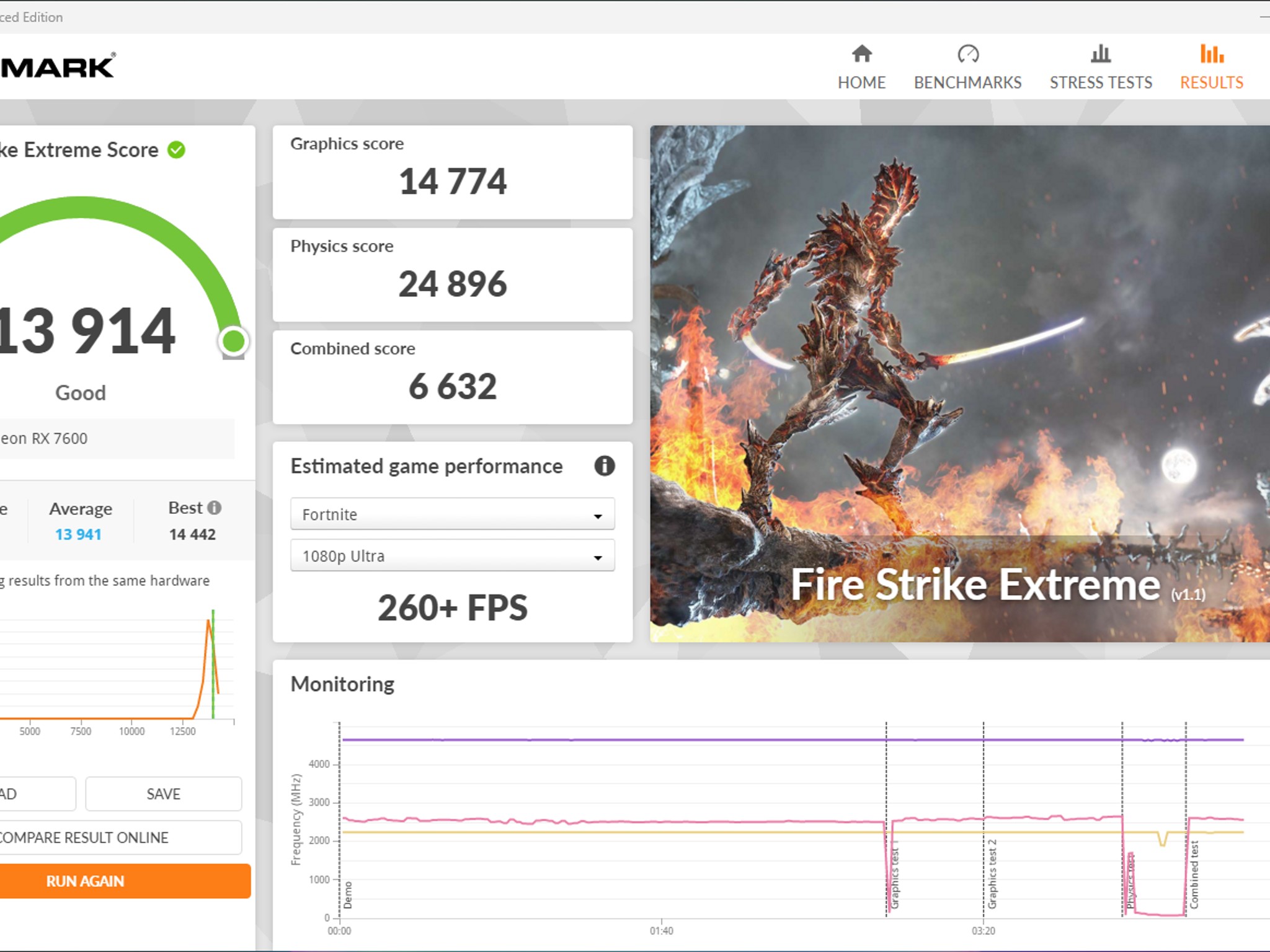Click the Combined test timeline marker
The height and width of the screenshot is (952, 1270).
pos(1194,875)
